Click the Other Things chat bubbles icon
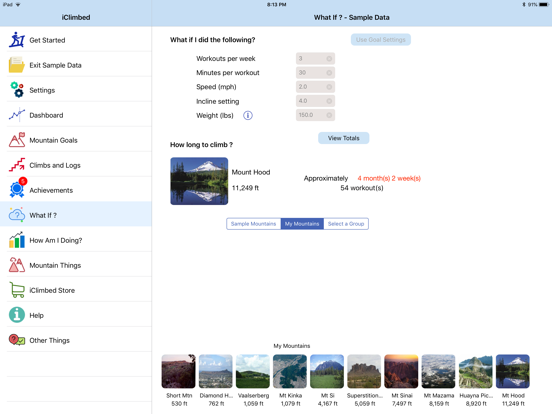 (x=17, y=340)
